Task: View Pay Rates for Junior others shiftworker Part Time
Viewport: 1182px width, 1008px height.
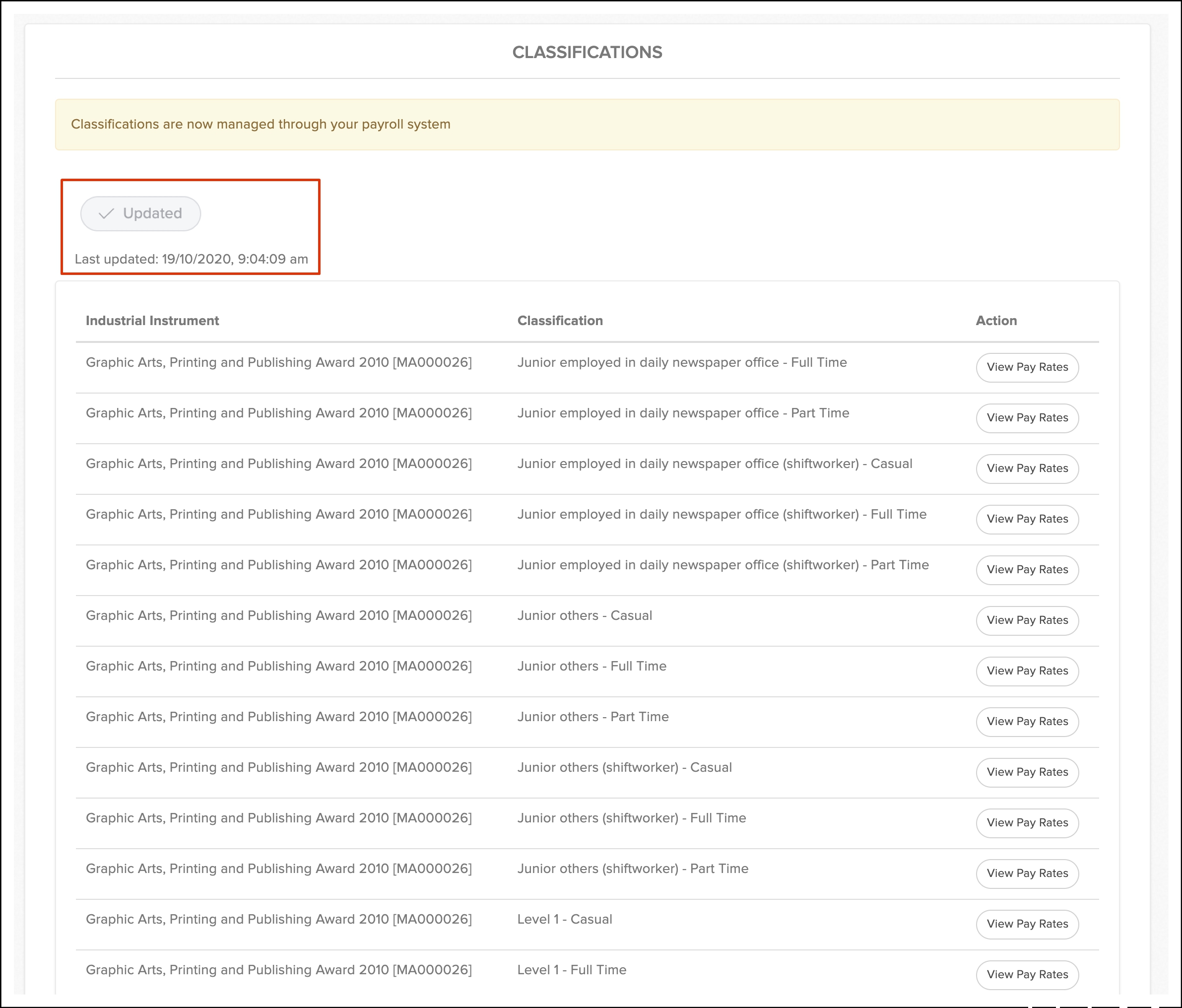Action: [1027, 874]
